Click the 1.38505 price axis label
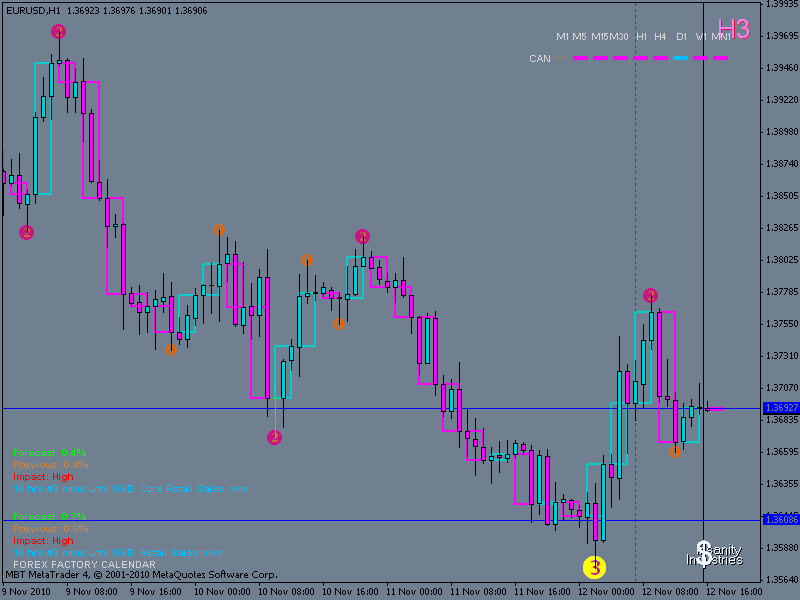The image size is (800, 600). point(781,196)
